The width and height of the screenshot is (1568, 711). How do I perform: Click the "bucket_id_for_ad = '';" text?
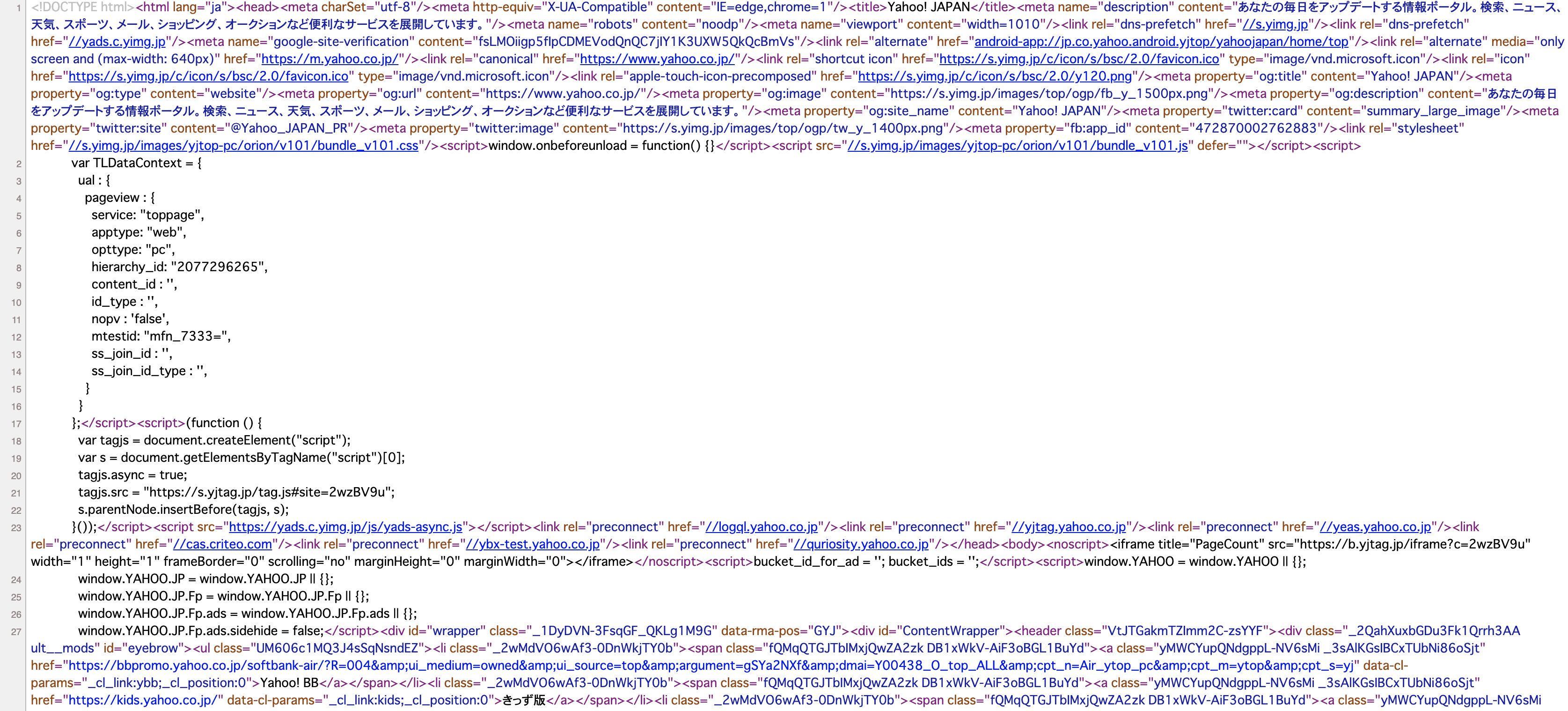click(818, 562)
